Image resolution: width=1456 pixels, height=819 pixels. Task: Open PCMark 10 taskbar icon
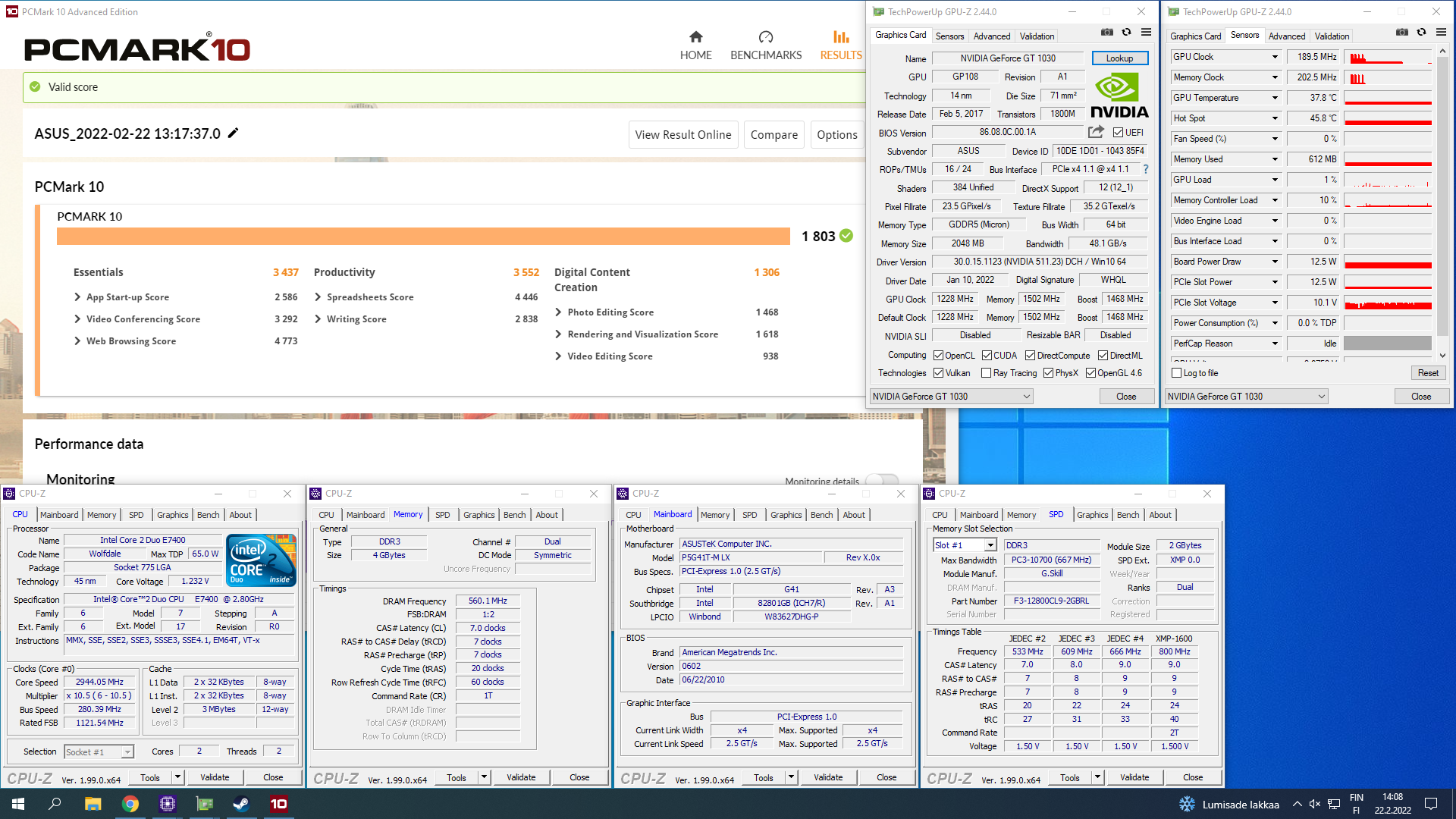pos(278,804)
